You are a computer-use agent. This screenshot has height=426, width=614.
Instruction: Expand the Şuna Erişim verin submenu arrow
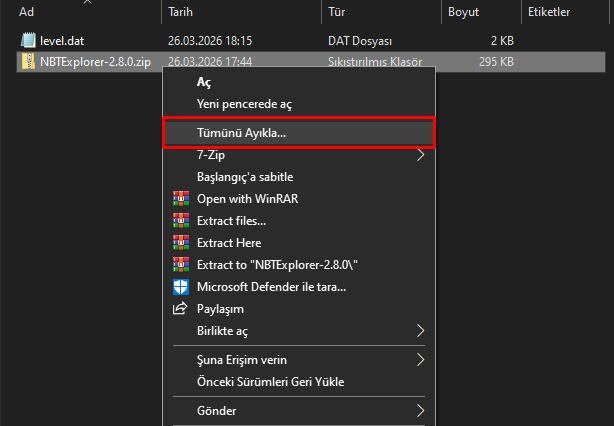coord(421,359)
